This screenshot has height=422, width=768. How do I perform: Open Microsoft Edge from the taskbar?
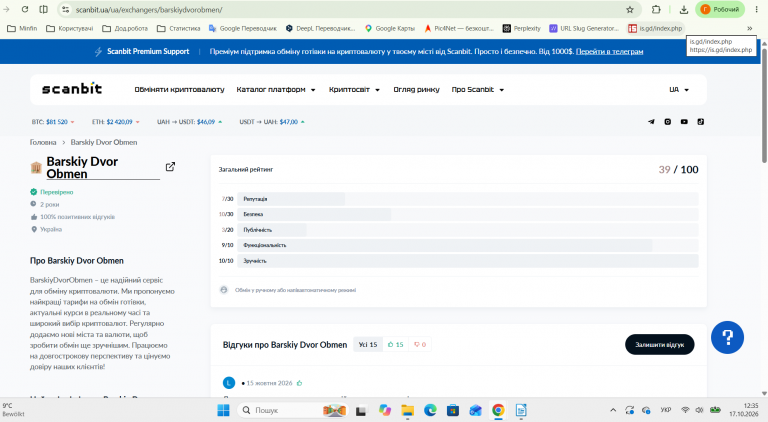[x=430, y=410]
